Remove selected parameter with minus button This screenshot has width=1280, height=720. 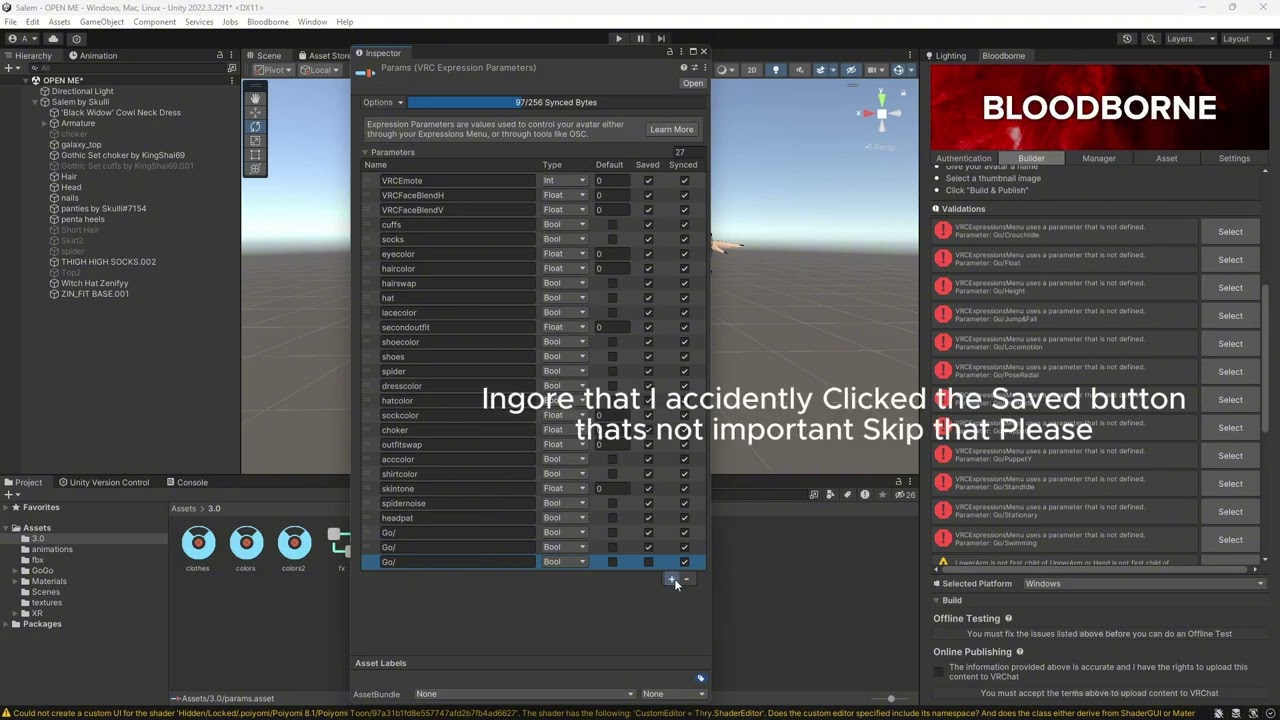click(x=686, y=579)
